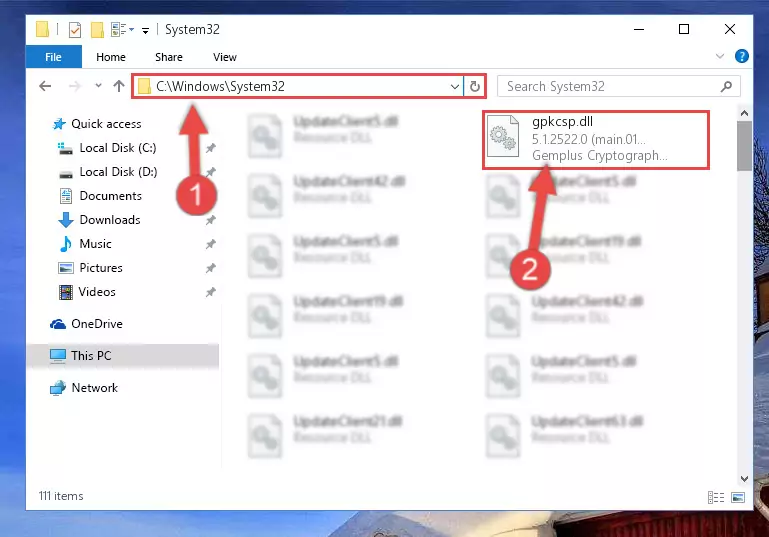Click the Documents page icon
The image size is (769, 537).
66,196
